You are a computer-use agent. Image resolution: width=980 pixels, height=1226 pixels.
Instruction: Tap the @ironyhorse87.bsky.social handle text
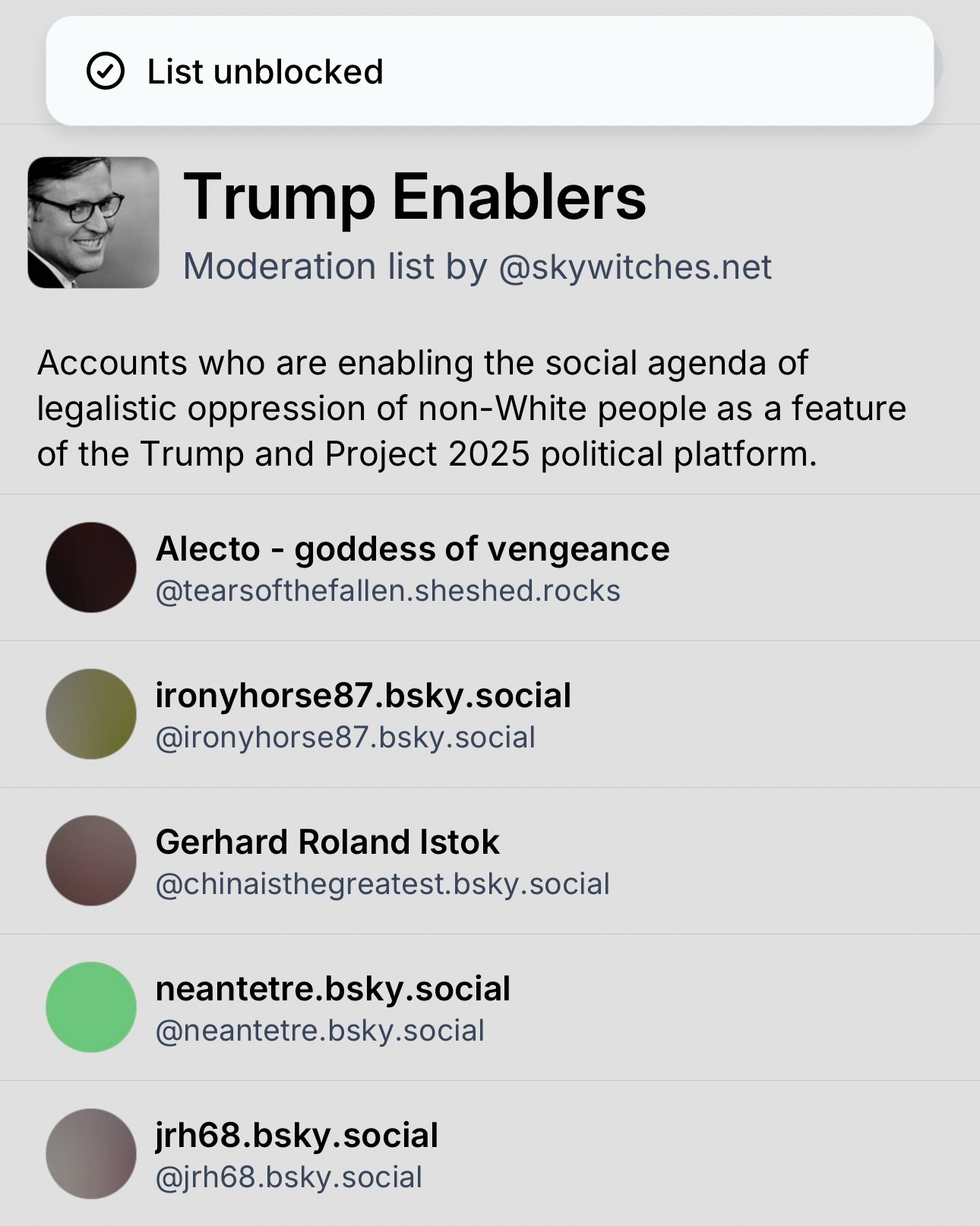[x=346, y=738]
